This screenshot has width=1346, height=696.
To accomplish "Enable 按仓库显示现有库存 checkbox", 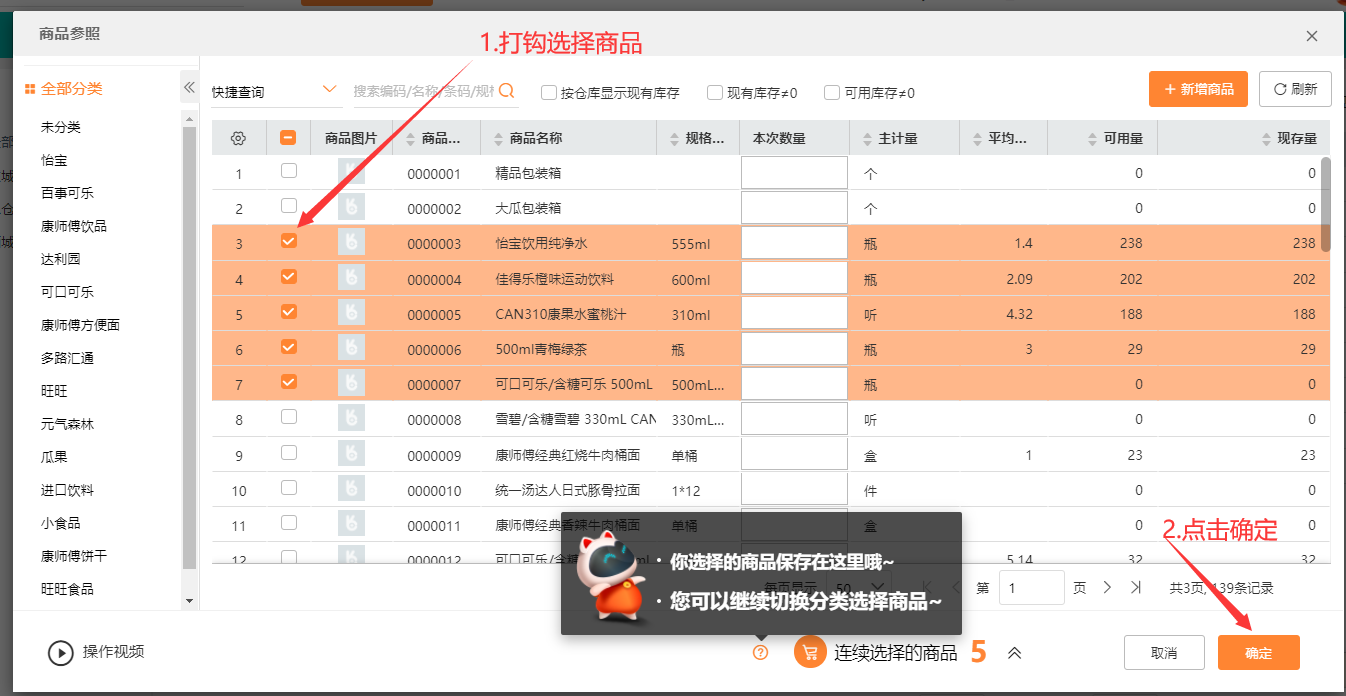I will (549, 93).
